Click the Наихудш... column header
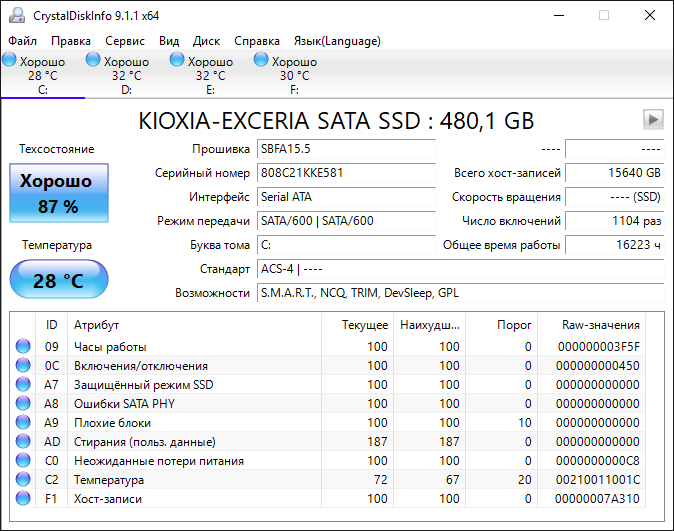This screenshot has height=531, width=674. 429,325
